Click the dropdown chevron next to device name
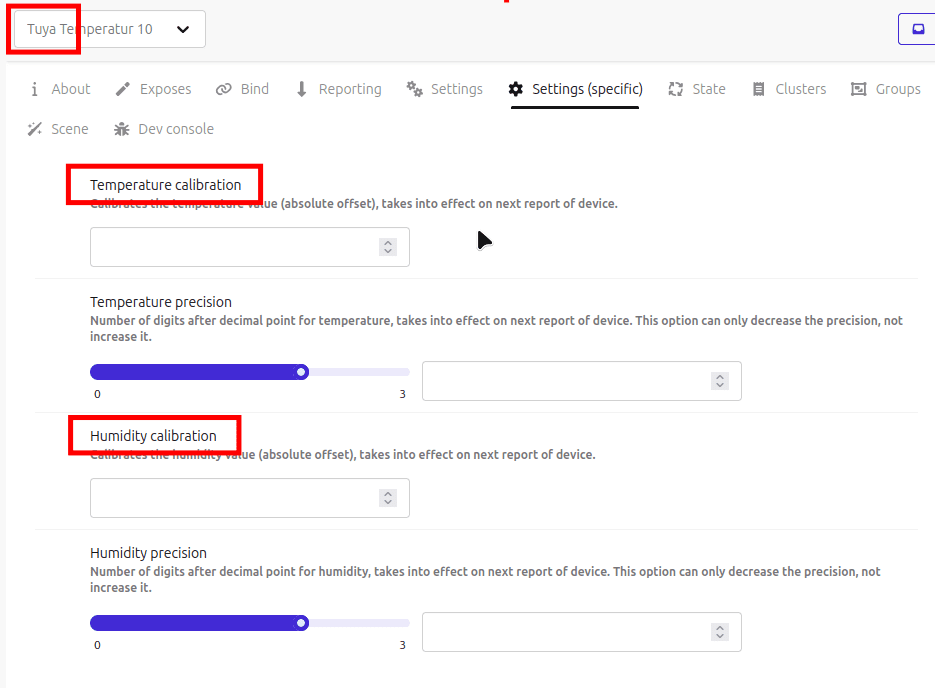This screenshot has width=935, height=688. 183,29
